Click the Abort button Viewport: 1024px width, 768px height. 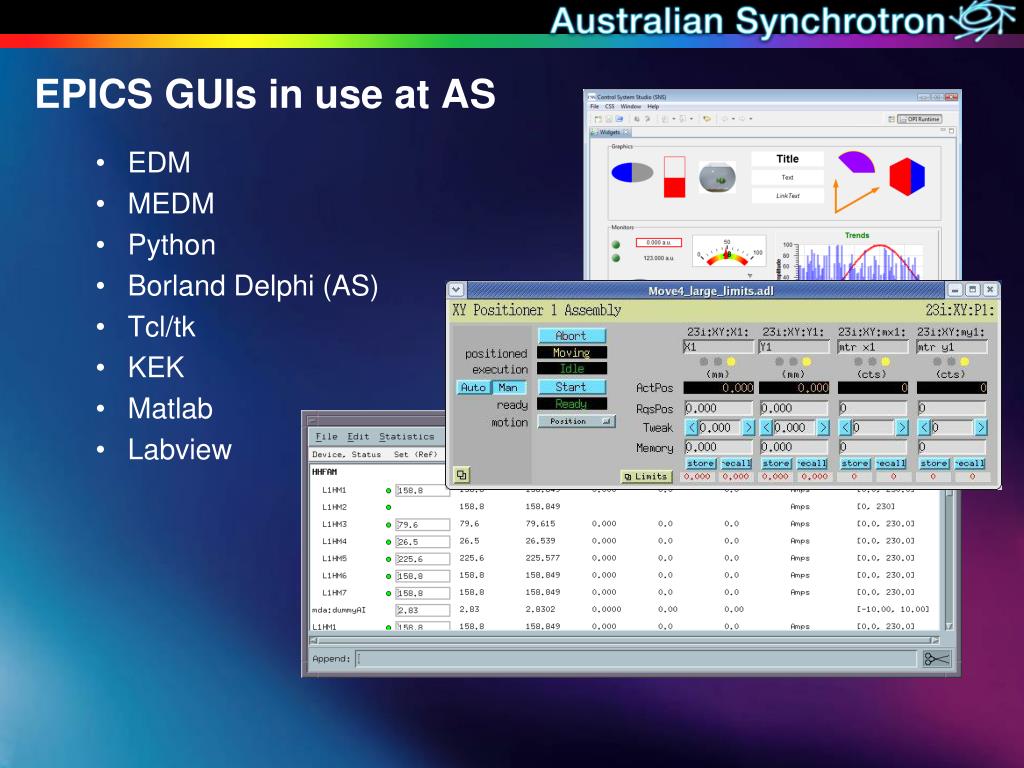(x=571, y=336)
